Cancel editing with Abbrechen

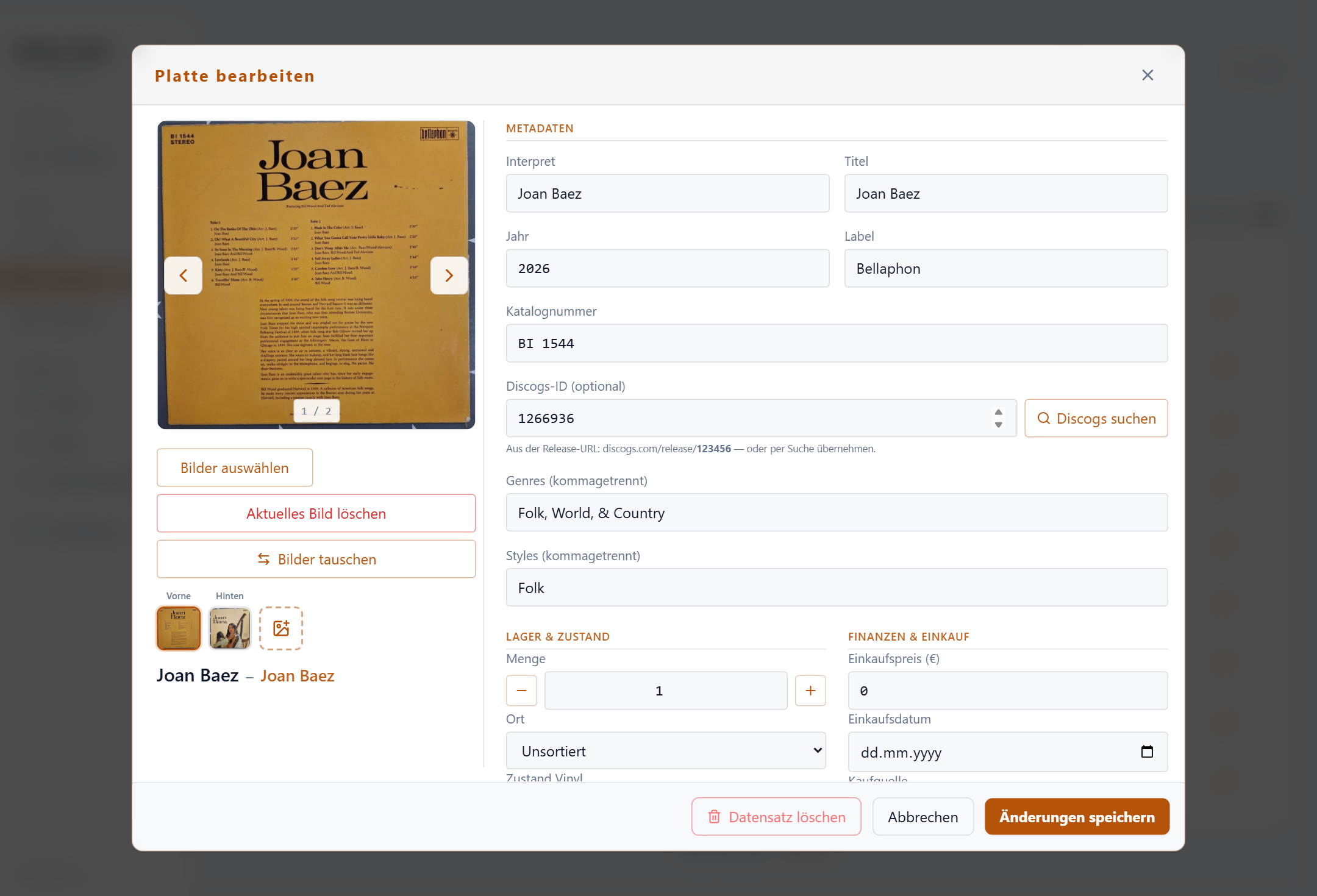tap(923, 817)
